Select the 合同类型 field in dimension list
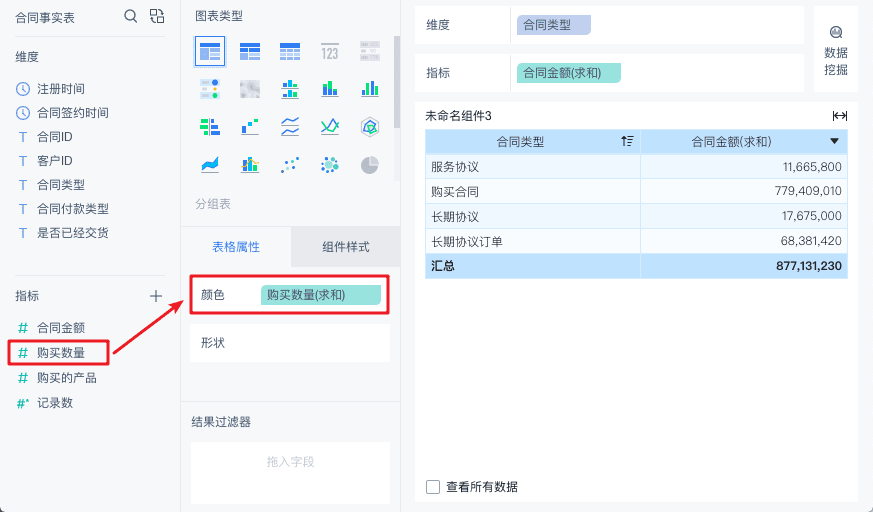The width and height of the screenshot is (873, 512). coord(61,184)
